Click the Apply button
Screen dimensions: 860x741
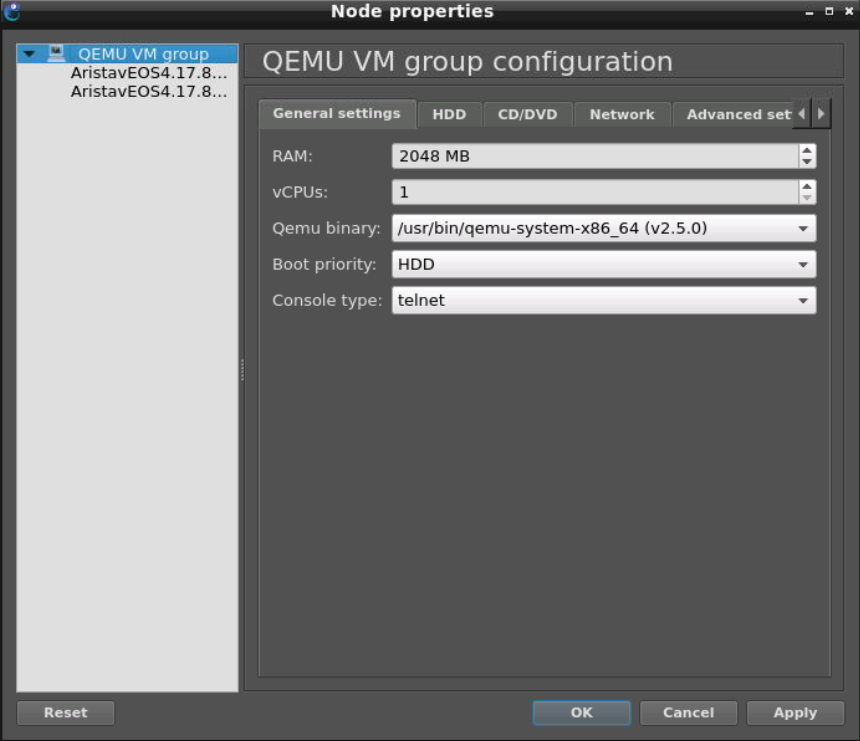(x=795, y=713)
